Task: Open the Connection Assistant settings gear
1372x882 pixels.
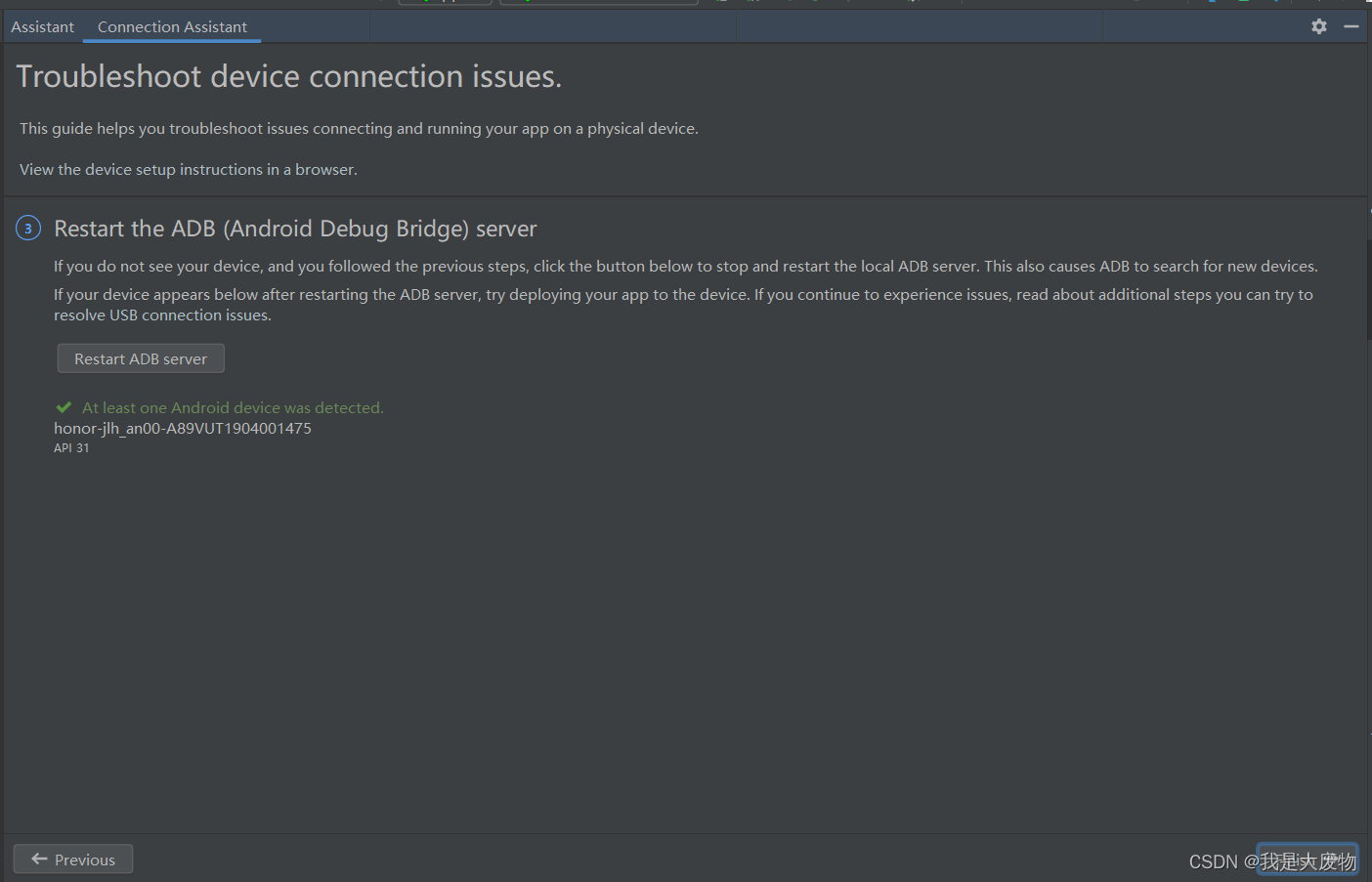Action: [x=1318, y=26]
